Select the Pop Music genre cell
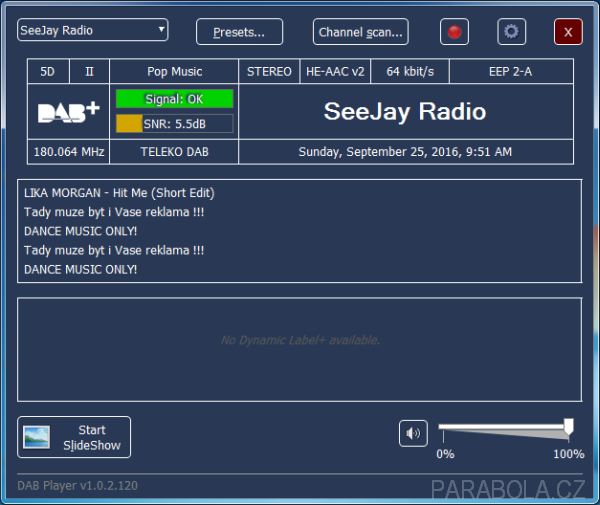Image resolution: width=600 pixels, height=505 pixels. [174, 72]
